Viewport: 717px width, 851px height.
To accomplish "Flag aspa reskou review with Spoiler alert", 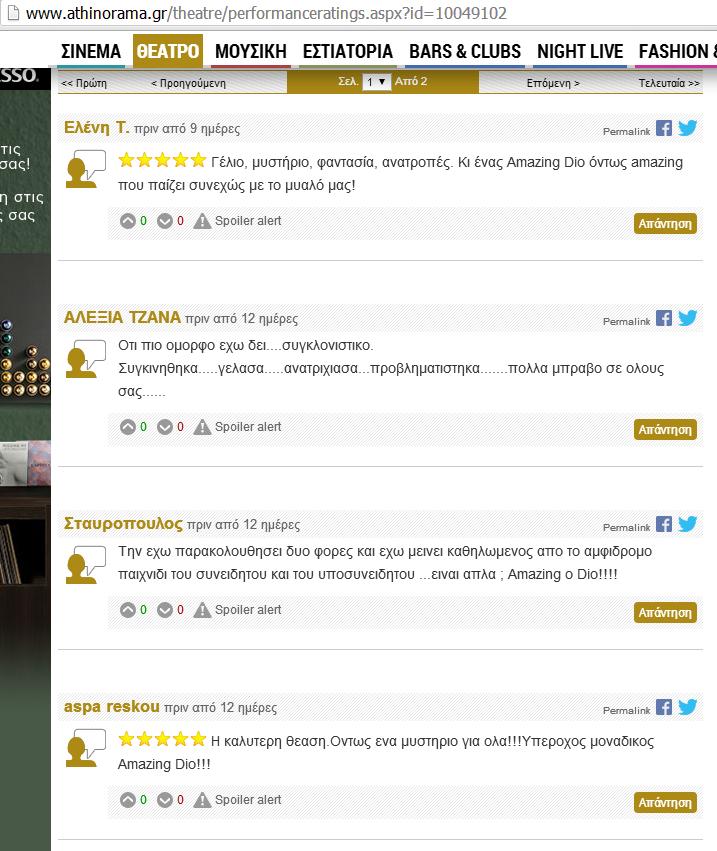I will tap(237, 800).
